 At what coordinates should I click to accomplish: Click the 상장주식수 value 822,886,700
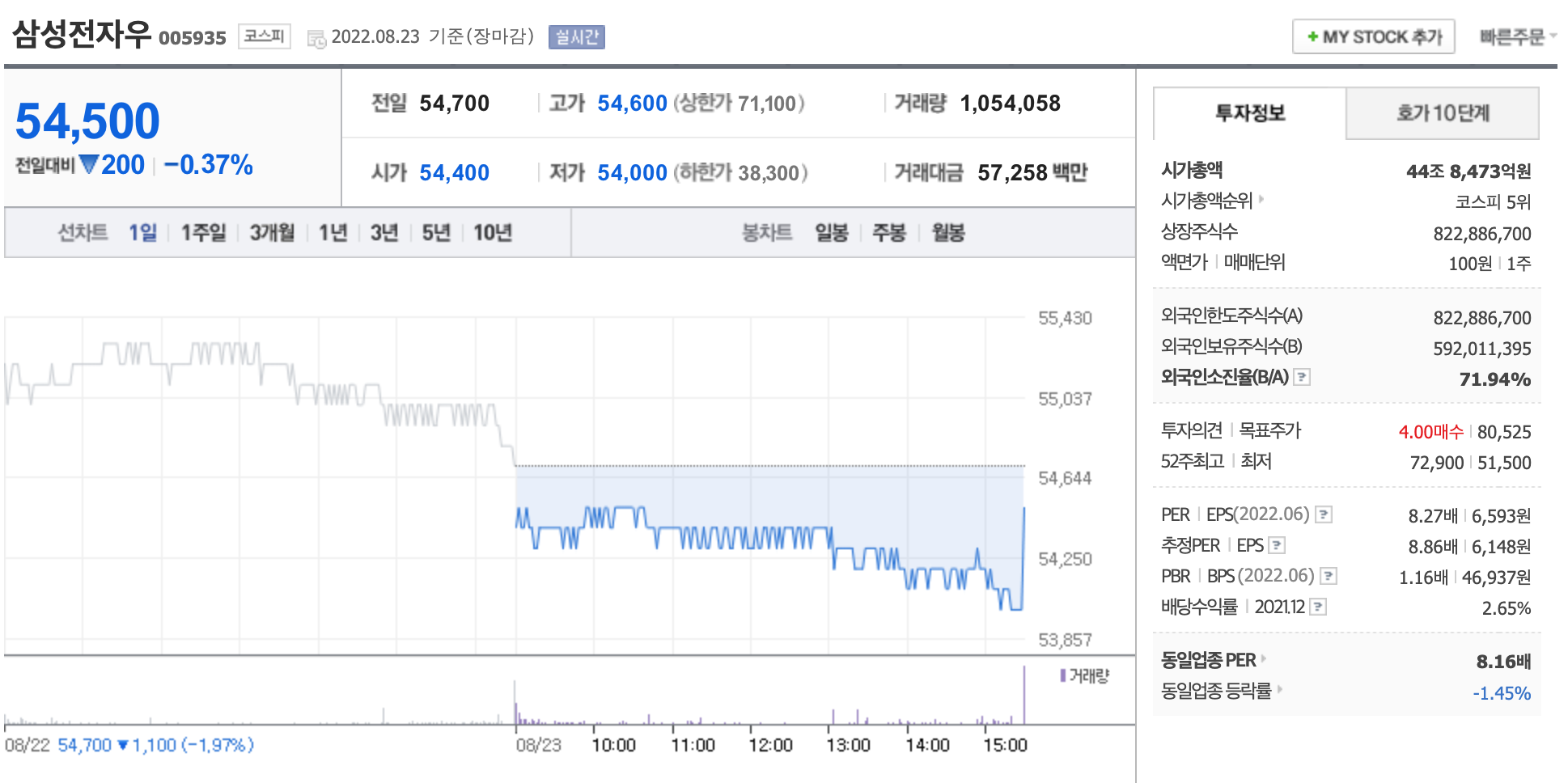click(1482, 235)
